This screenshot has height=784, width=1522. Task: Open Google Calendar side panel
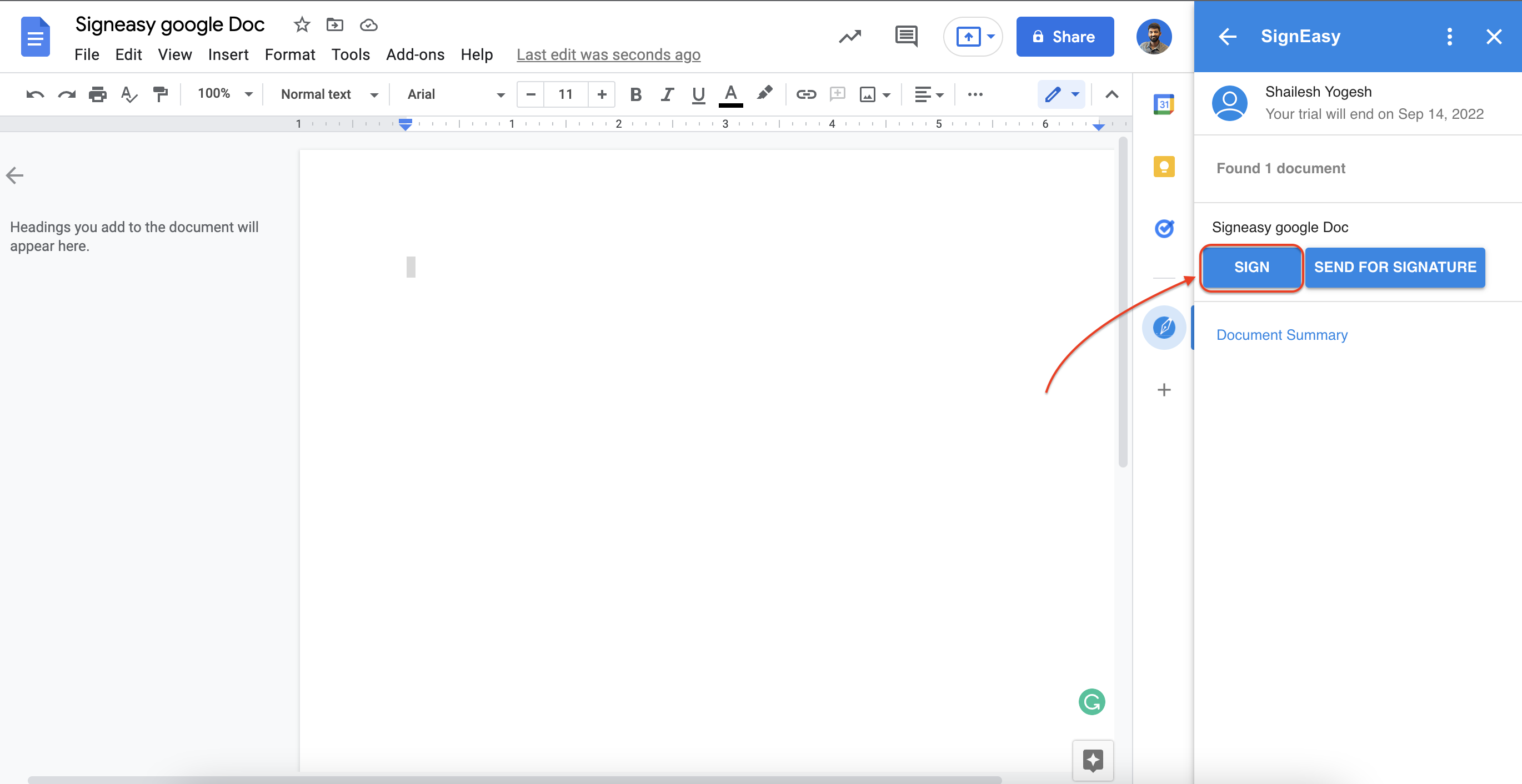tap(1164, 104)
